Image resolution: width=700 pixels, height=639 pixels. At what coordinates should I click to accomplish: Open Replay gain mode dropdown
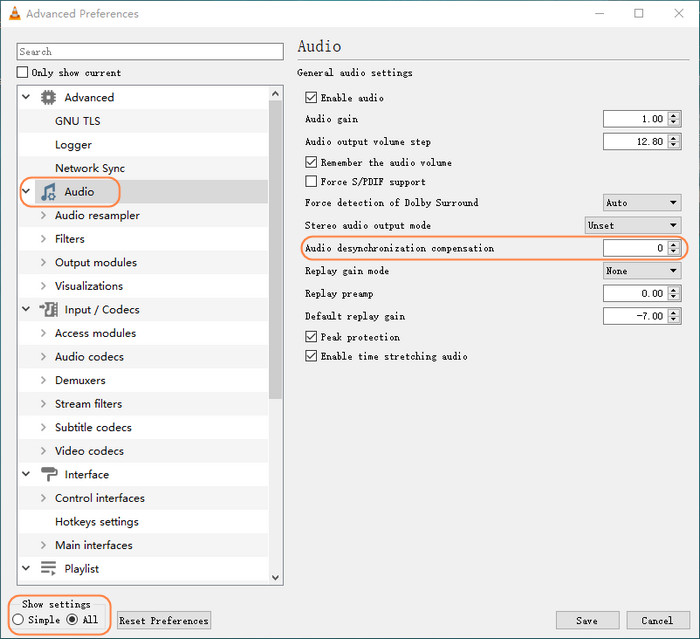tap(642, 271)
